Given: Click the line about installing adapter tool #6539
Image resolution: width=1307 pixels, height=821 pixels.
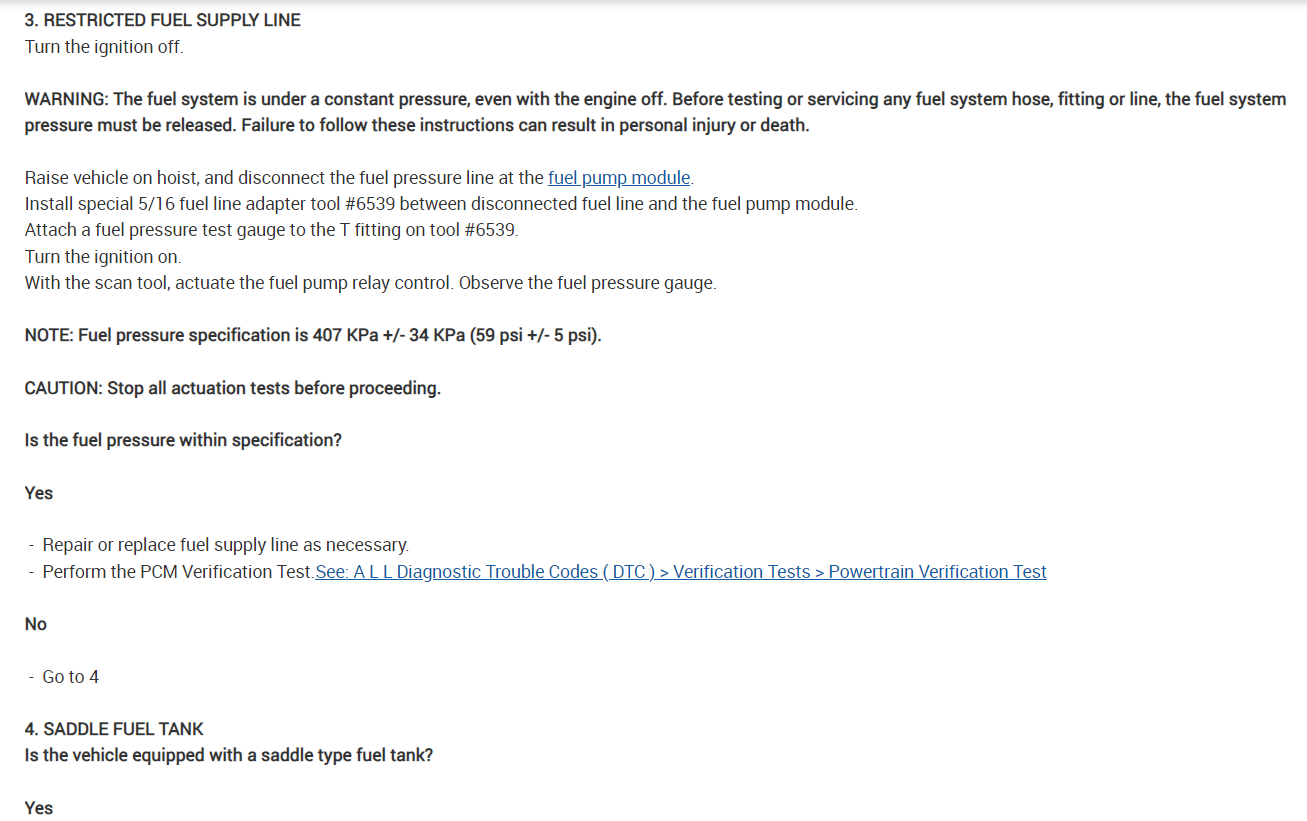Looking at the screenshot, I should click(x=441, y=204).
